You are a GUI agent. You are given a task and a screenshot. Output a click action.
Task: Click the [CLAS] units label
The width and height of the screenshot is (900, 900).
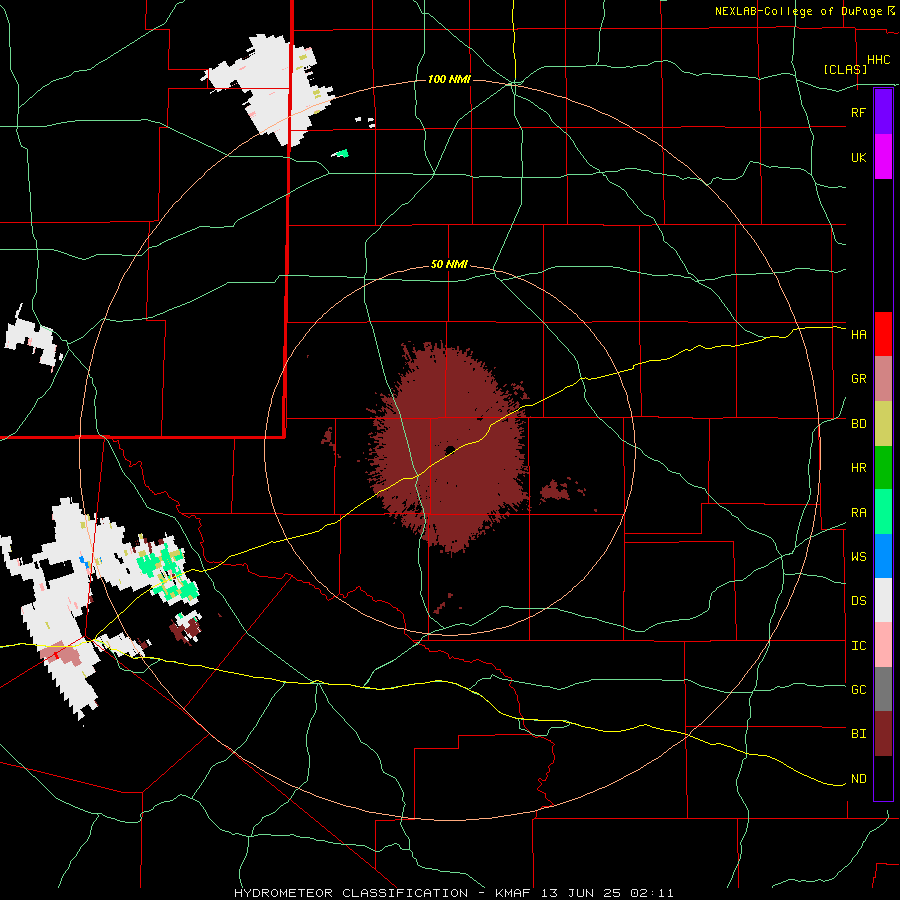pyautogui.click(x=845, y=69)
